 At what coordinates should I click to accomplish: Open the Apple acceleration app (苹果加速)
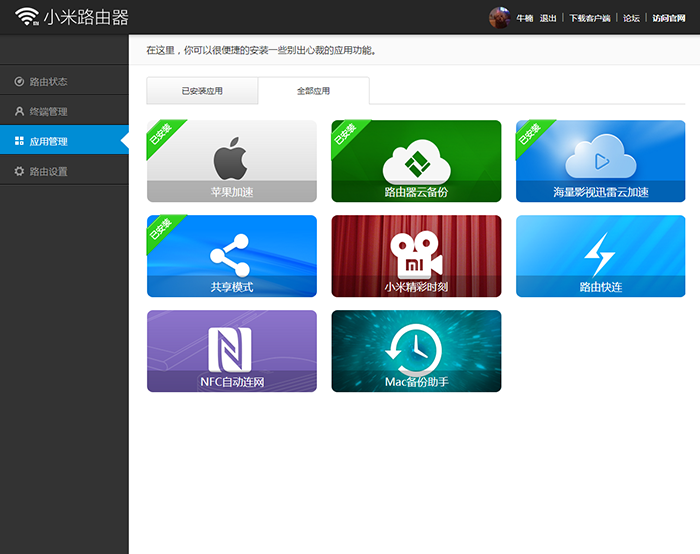(231, 161)
